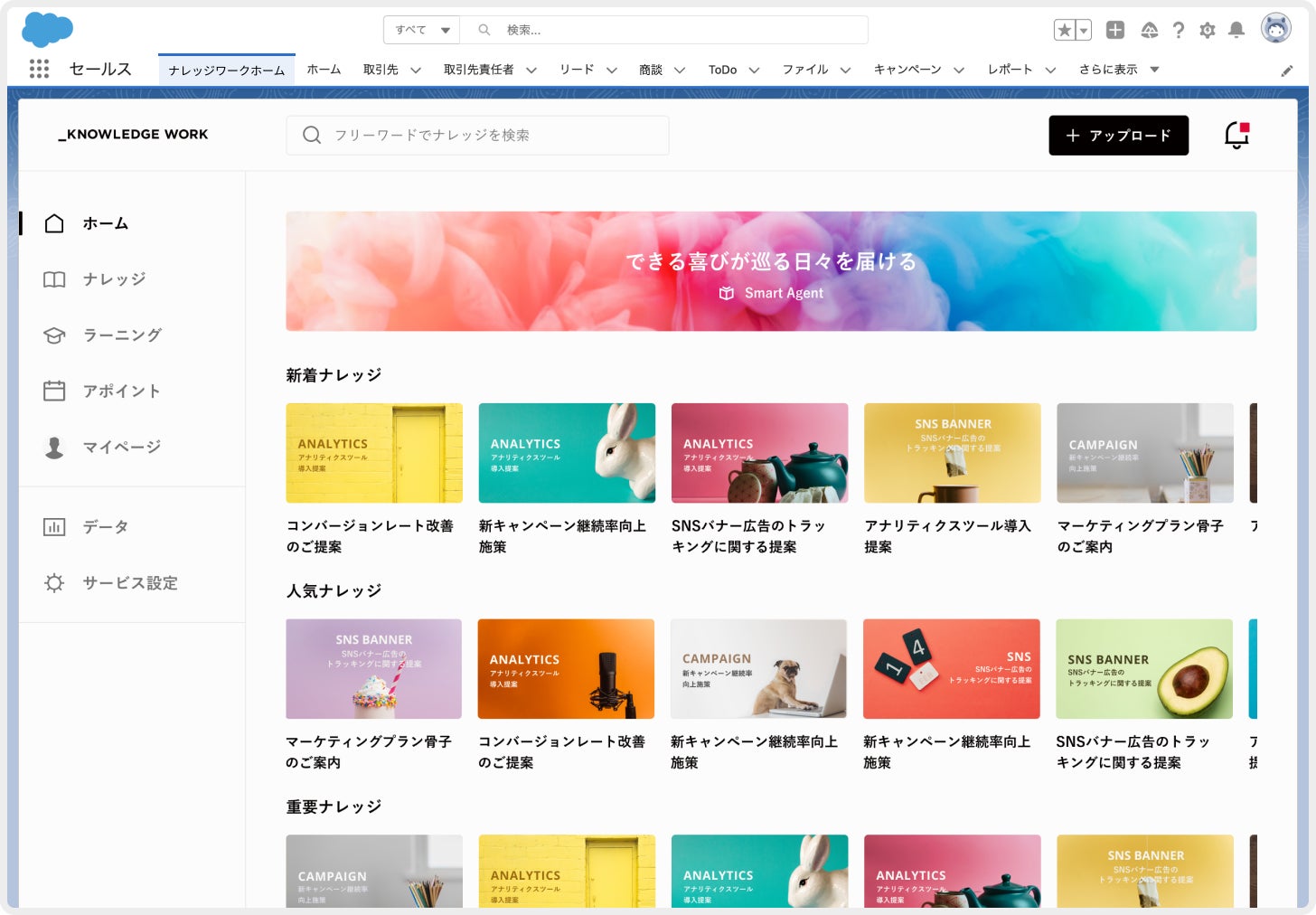
Task: Click the magnifier icon in knowledge search
Action: 312,135
